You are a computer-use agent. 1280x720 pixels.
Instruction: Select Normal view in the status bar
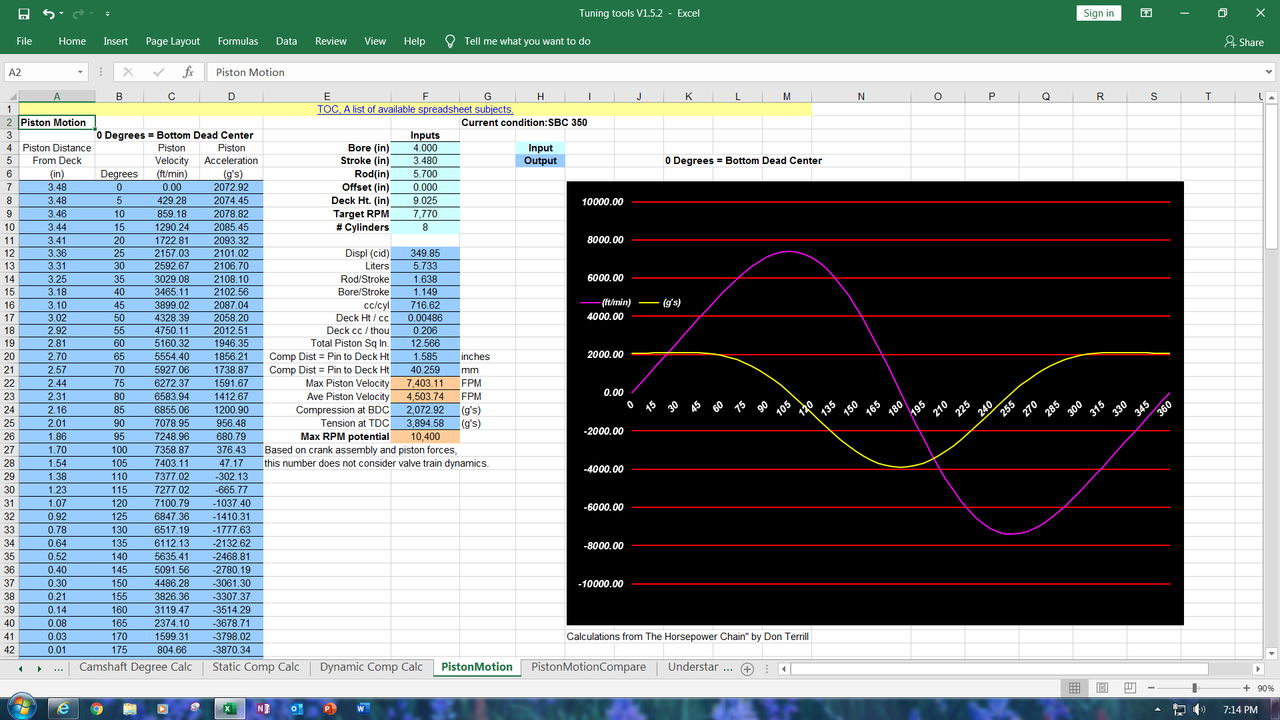pos(1074,687)
